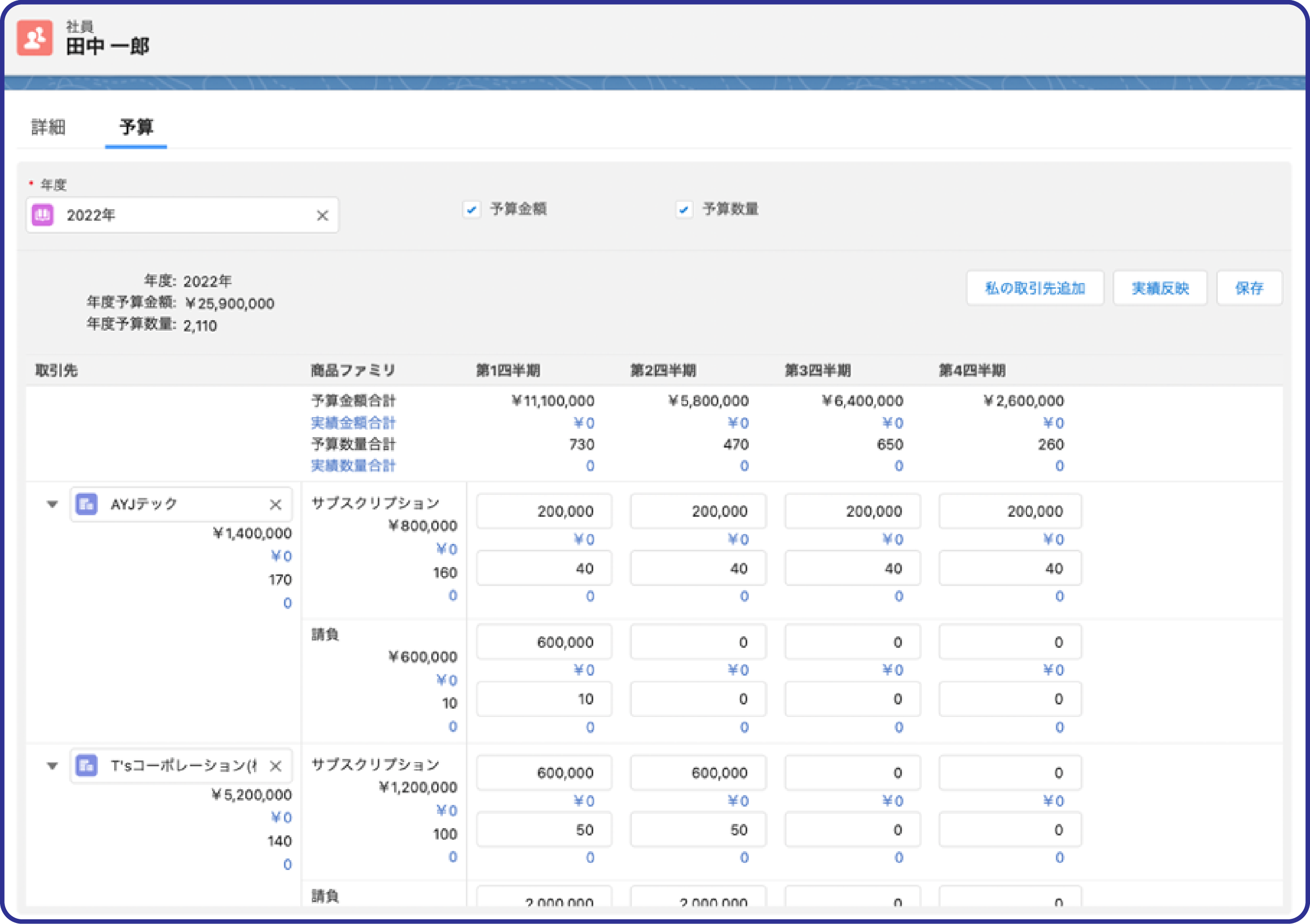Select the 予算 tab

pyautogui.click(x=136, y=127)
